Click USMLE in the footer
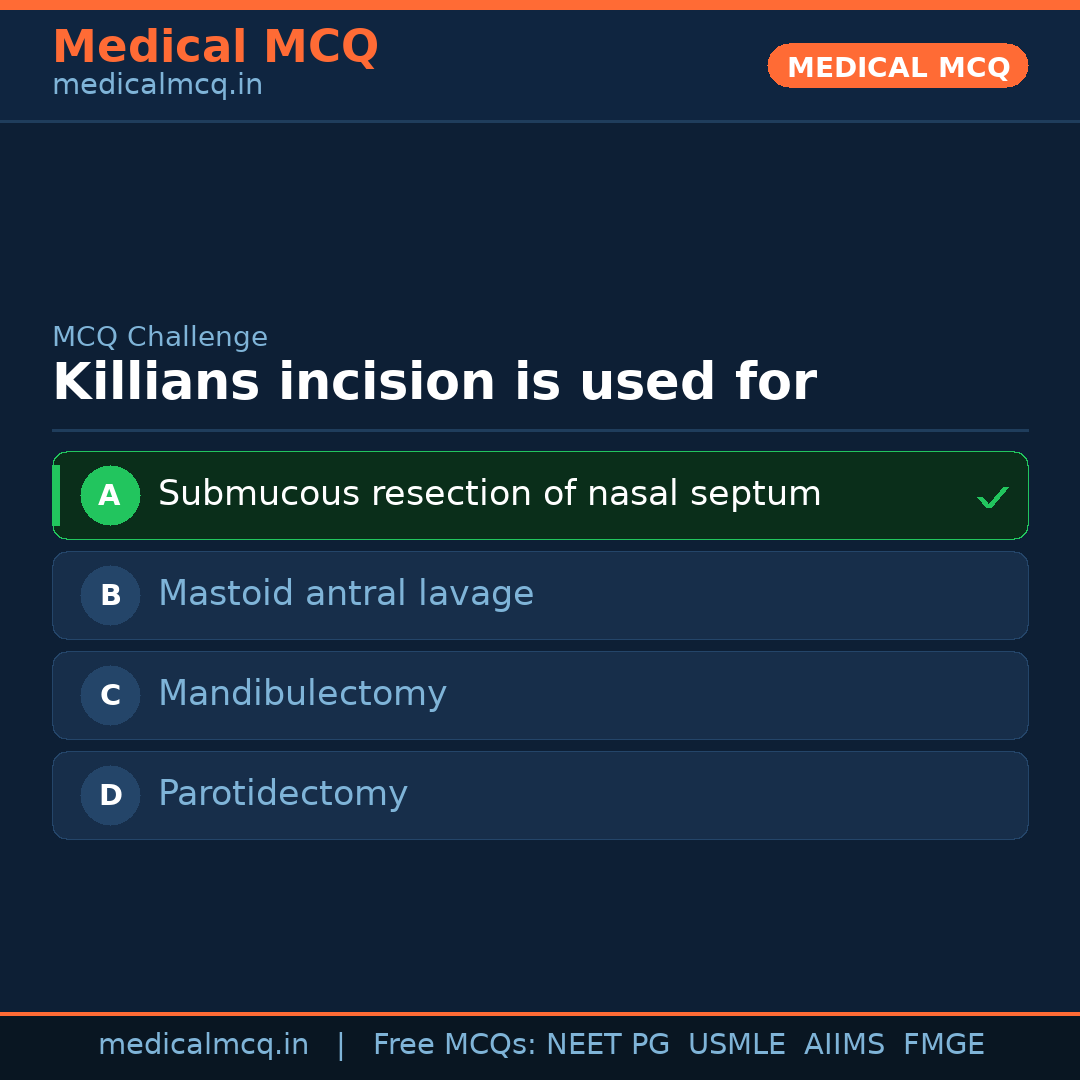This screenshot has width=1080, height=1080. click(736, 1045)
